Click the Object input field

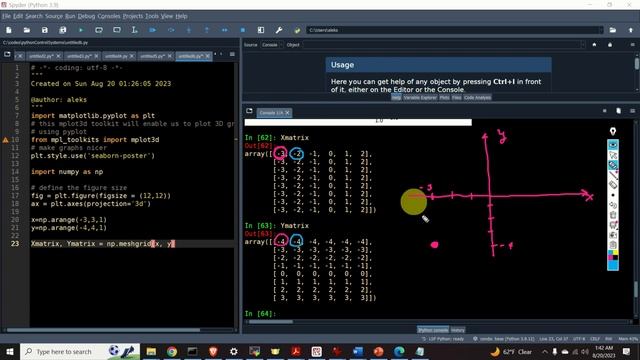[444, 45]
